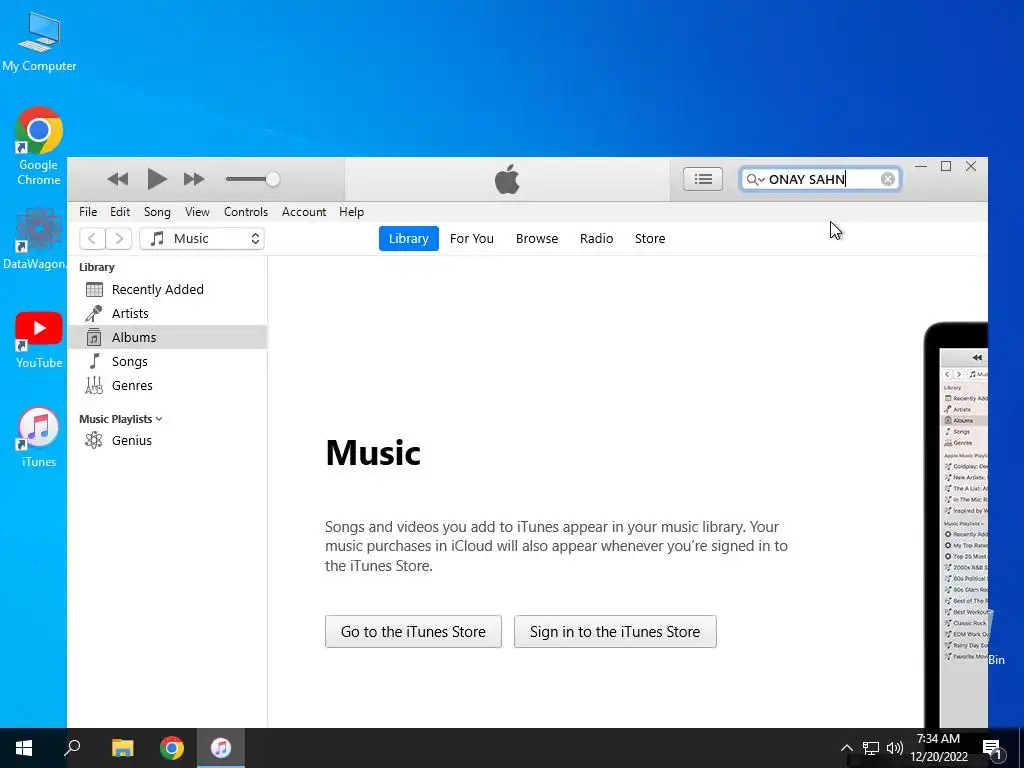The height and width of the screenshot is (768, 1024).
Task: Click the Genius atom icon
Action: coord(94,440)
